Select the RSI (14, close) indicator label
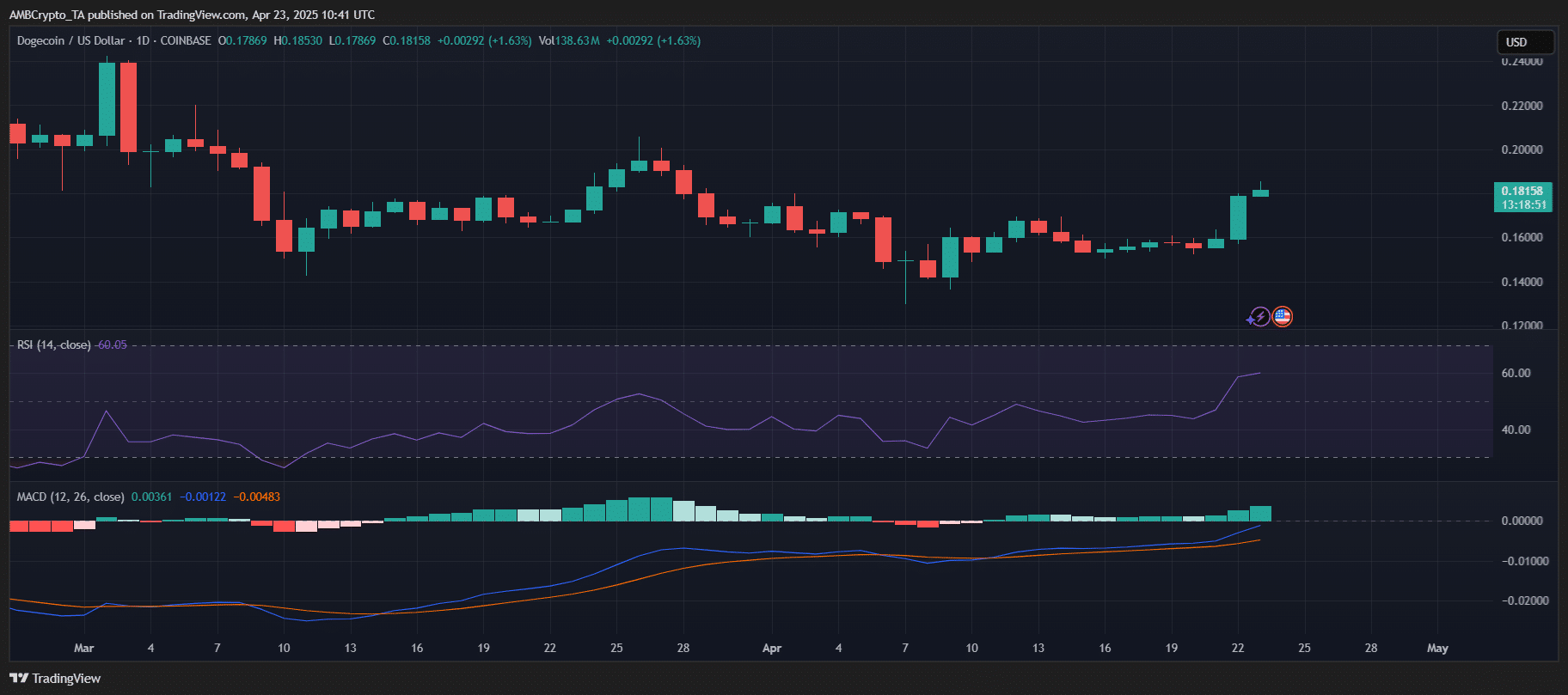The image size is (1568, 695). [x=53, y=345]
